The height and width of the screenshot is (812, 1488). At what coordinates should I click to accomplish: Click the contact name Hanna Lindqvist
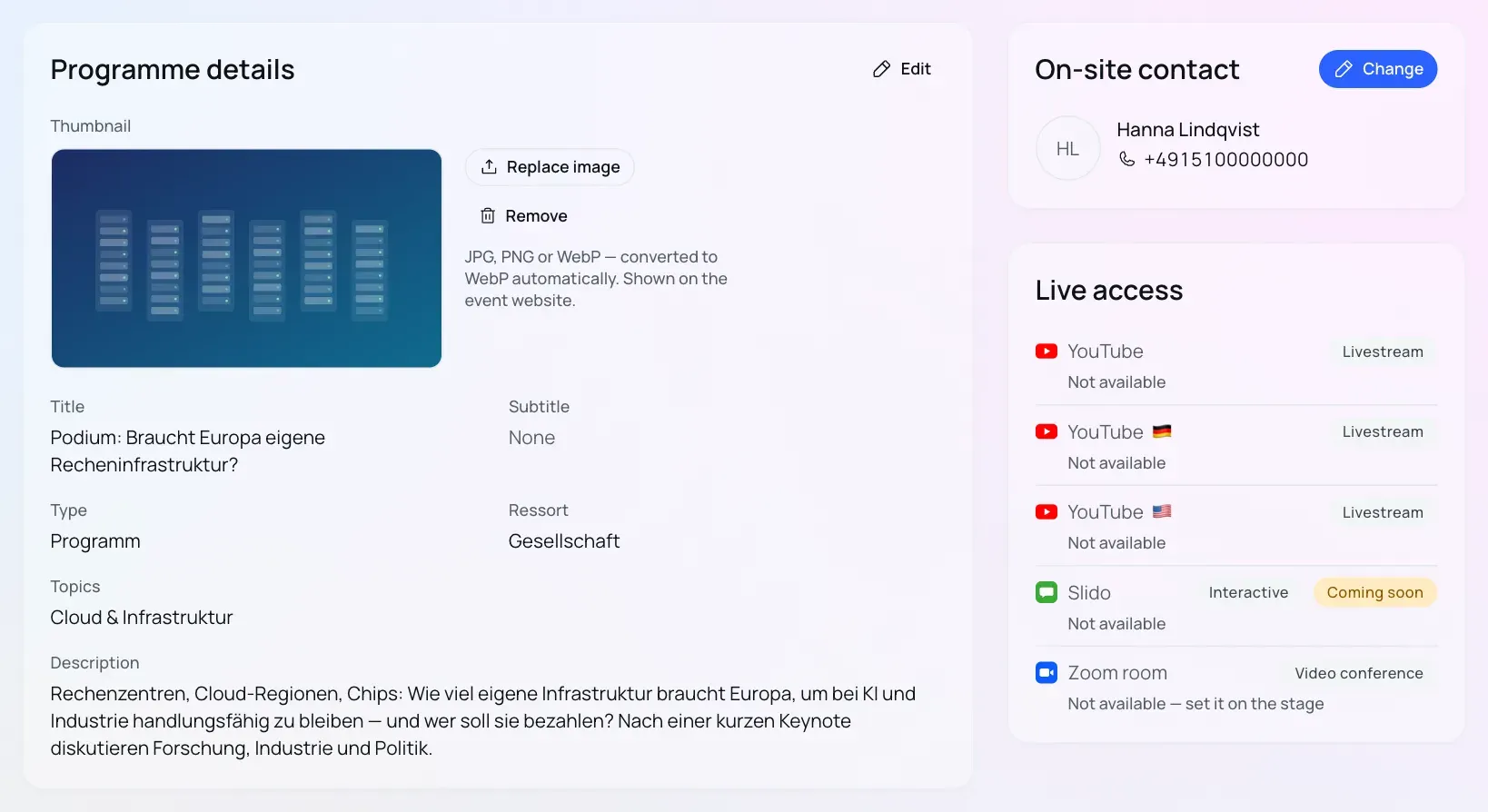(x=1187, y=130)
